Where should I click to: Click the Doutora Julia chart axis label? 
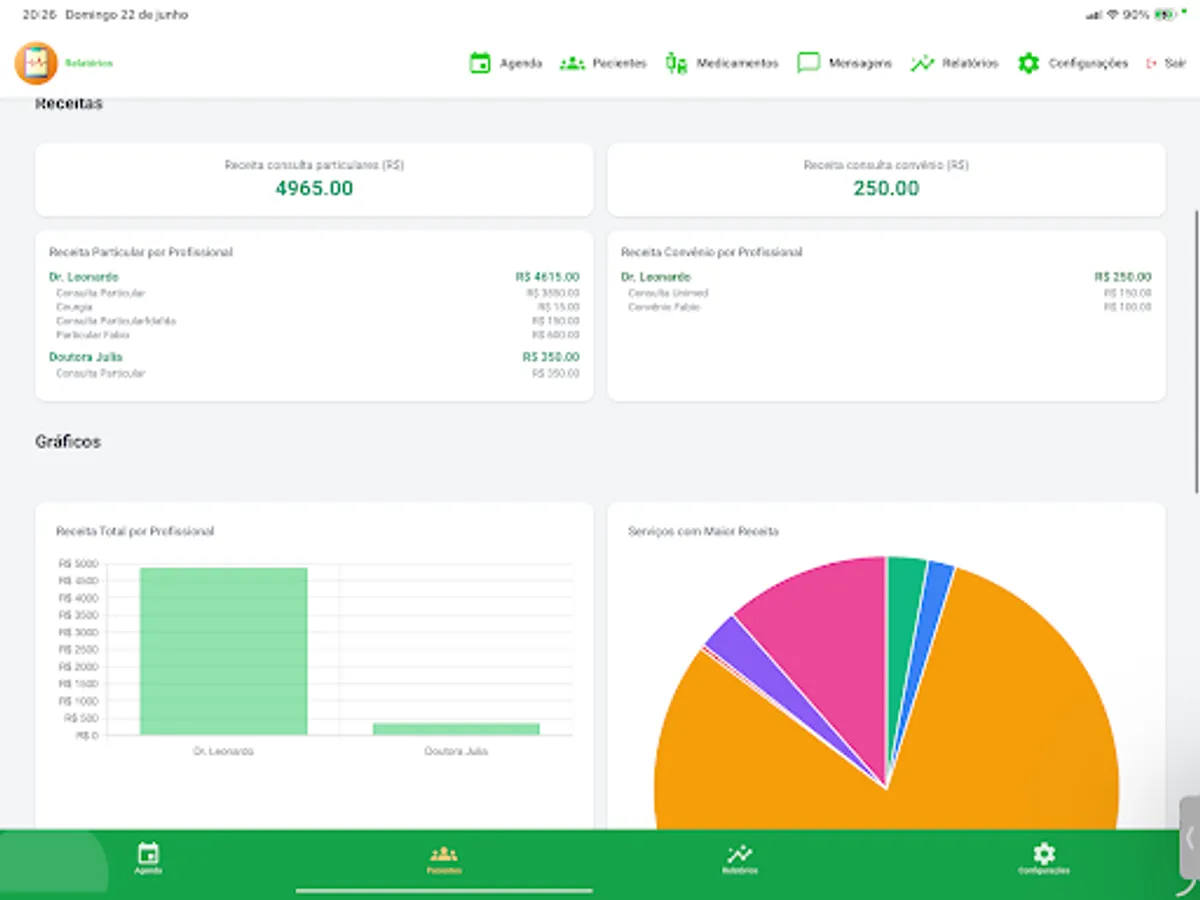[456, 751]
